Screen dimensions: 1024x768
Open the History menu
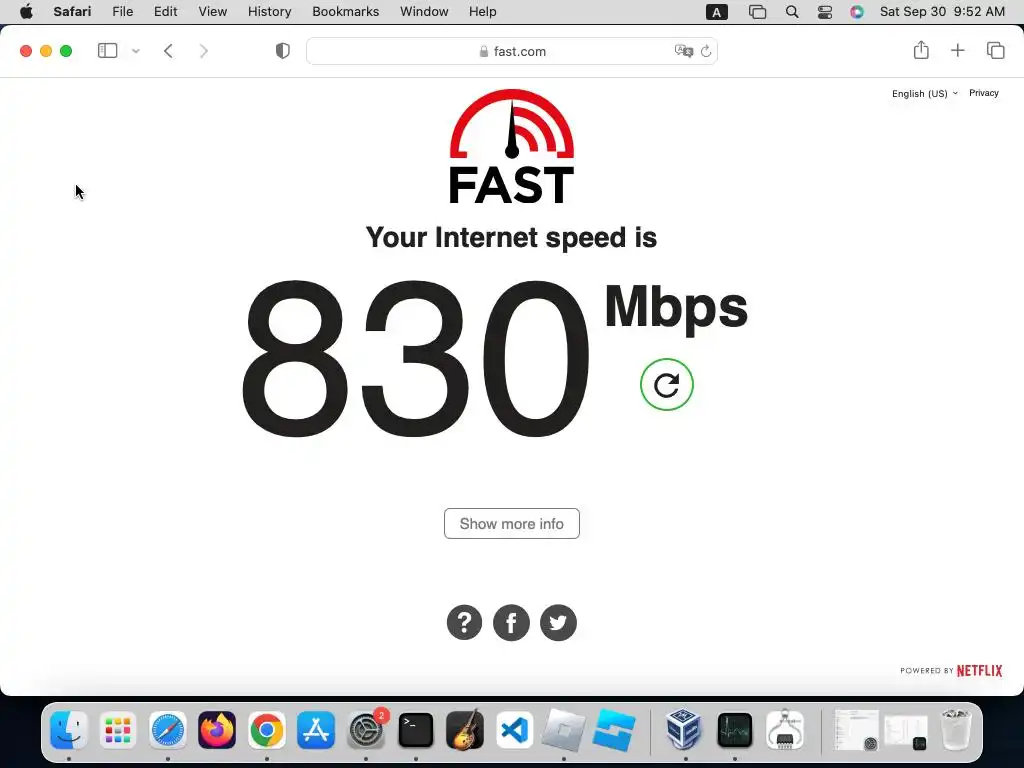point(269,12)
